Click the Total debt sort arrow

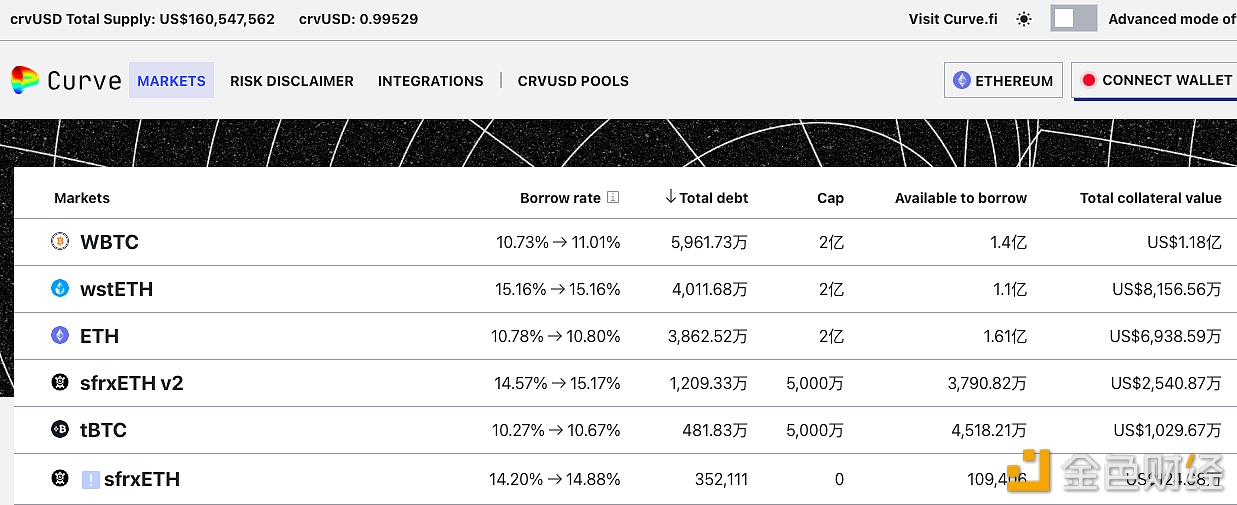670,197
